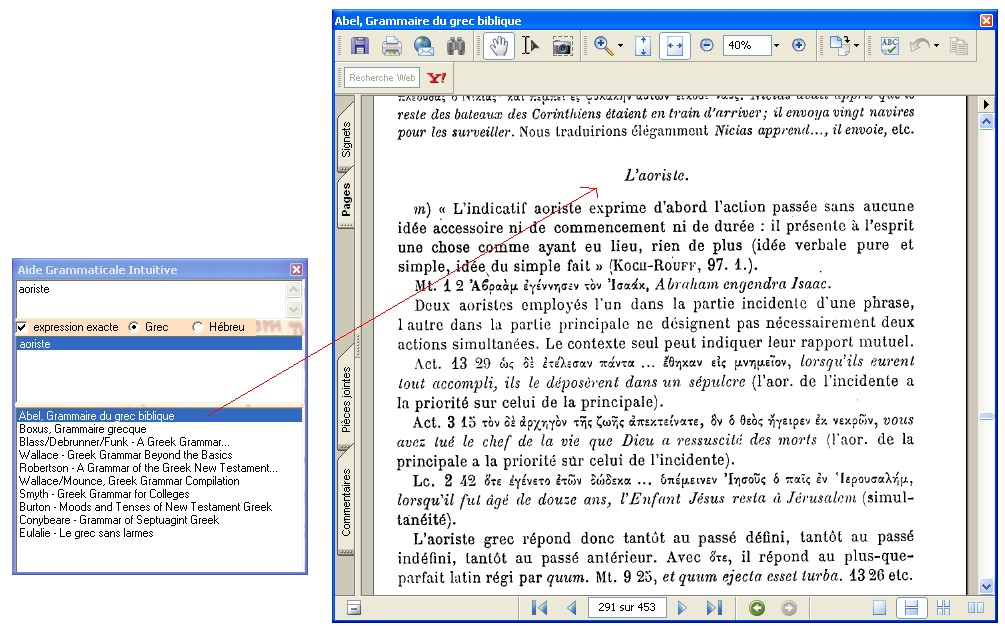The height and width of the screenshot is (626, 1005).
Task: Select the Grec radio button
Action: 133,327
